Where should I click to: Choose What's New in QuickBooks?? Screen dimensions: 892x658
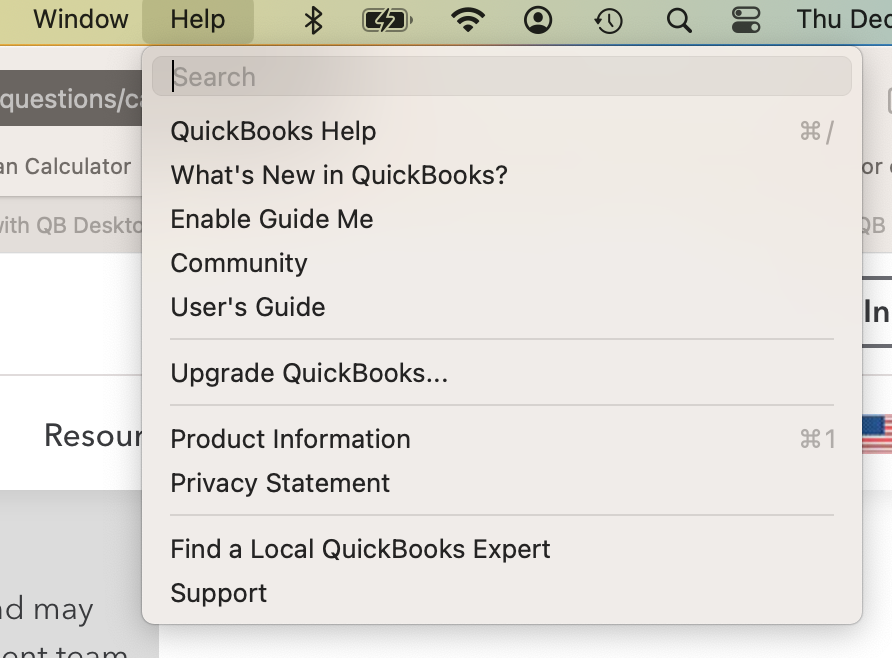point(340,175)
